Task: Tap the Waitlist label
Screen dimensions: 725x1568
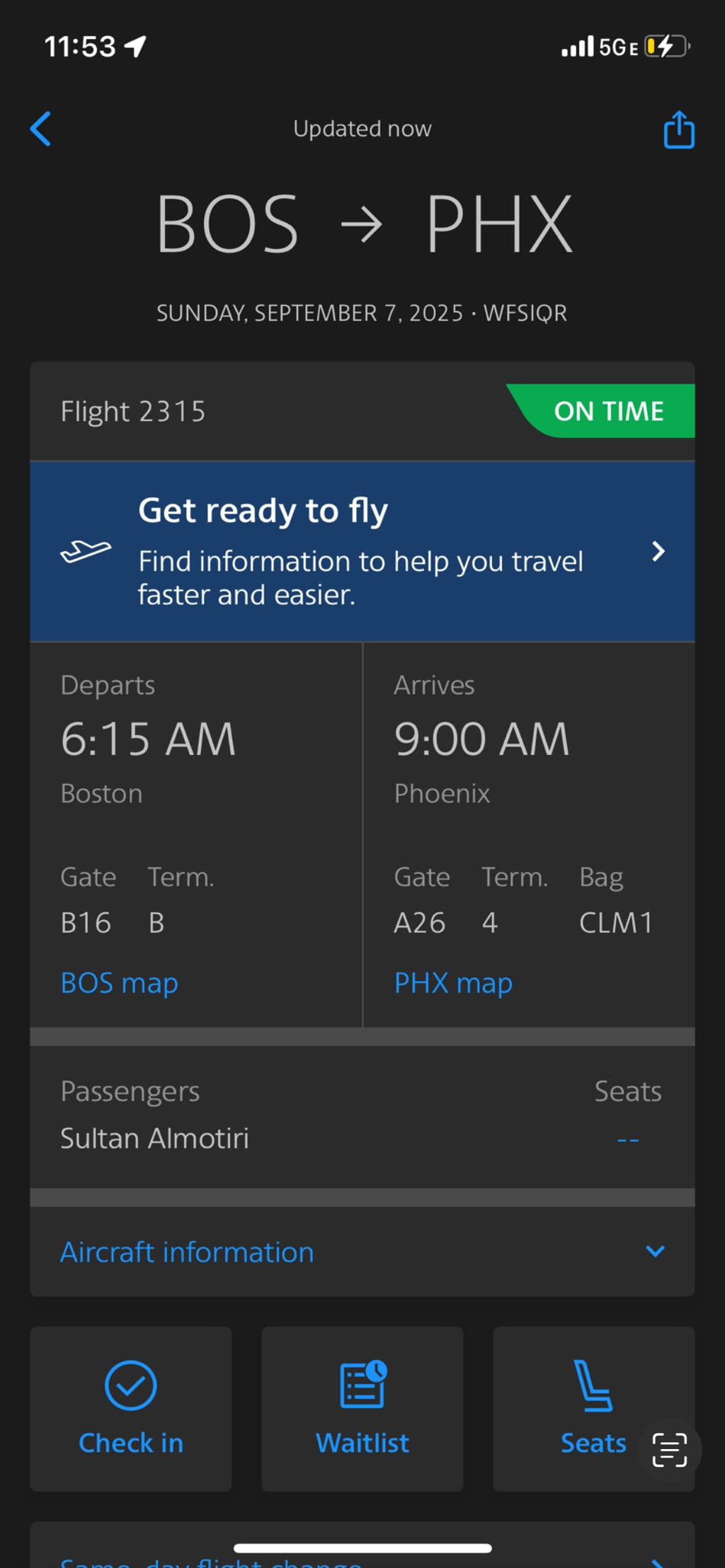Action: pyautogui.click(x=362, y=1443)
